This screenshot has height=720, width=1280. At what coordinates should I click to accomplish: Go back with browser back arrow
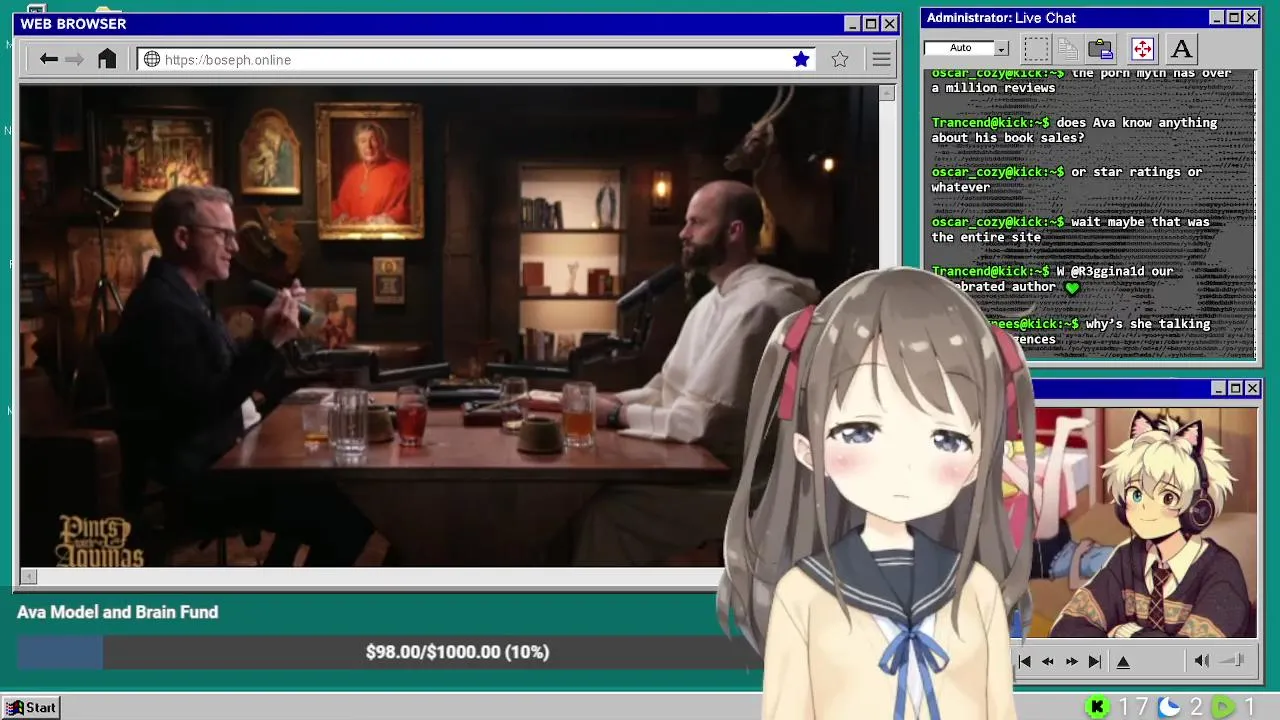48,59
